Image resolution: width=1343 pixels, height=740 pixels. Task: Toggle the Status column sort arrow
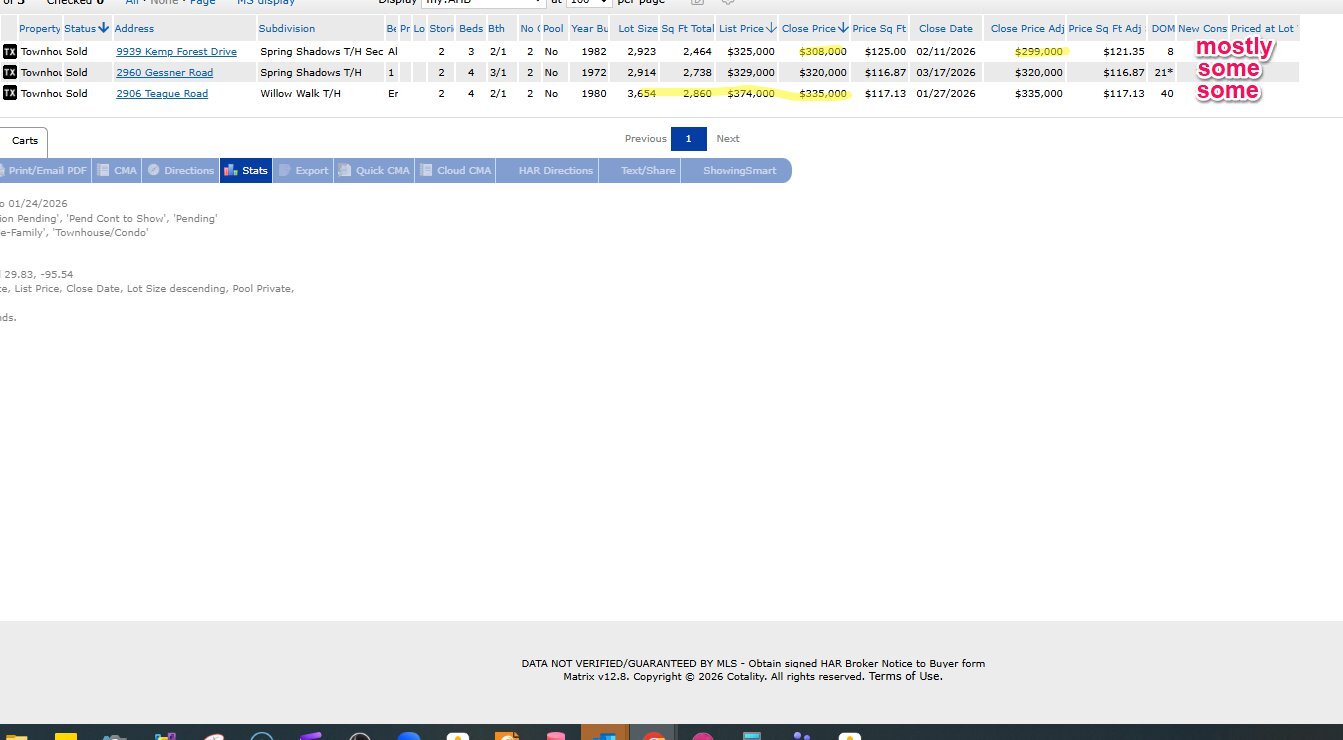[x=103, y=28]
